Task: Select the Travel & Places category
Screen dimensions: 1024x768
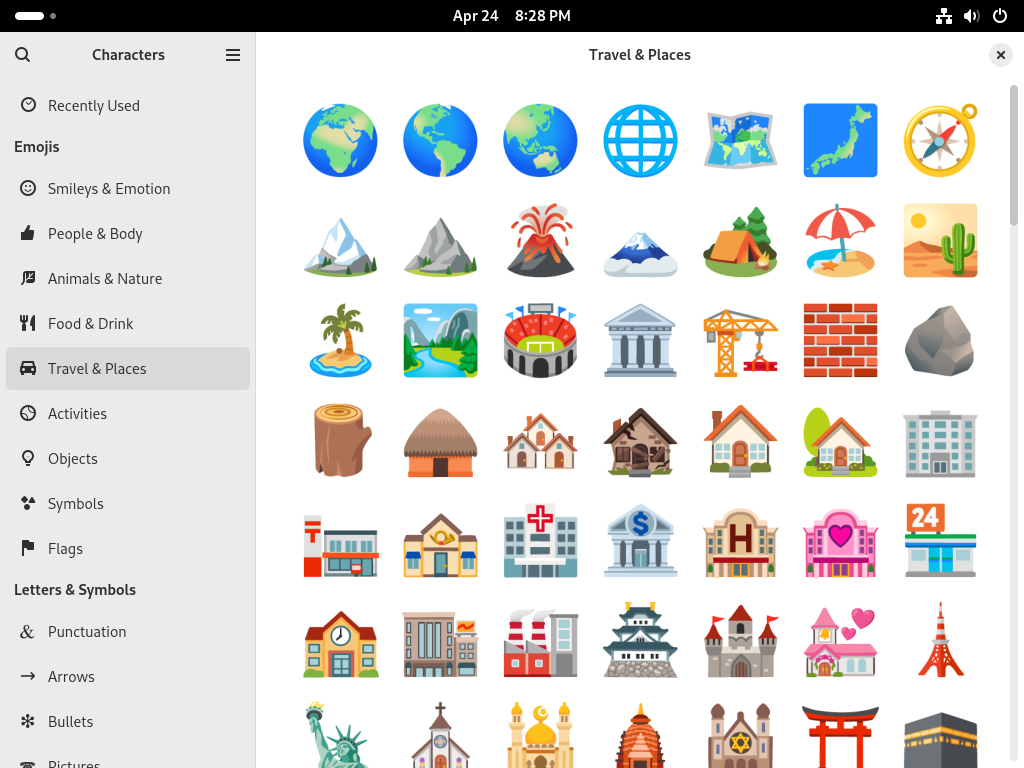Action: coord(128,369)
